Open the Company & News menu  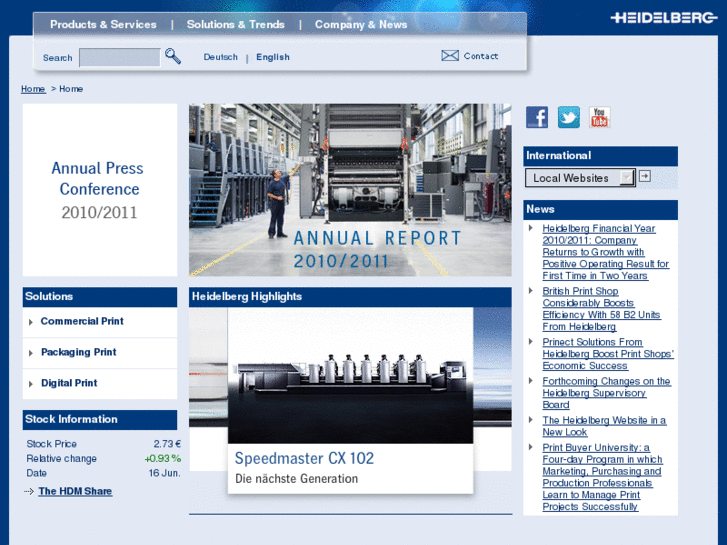coord(361,25)
